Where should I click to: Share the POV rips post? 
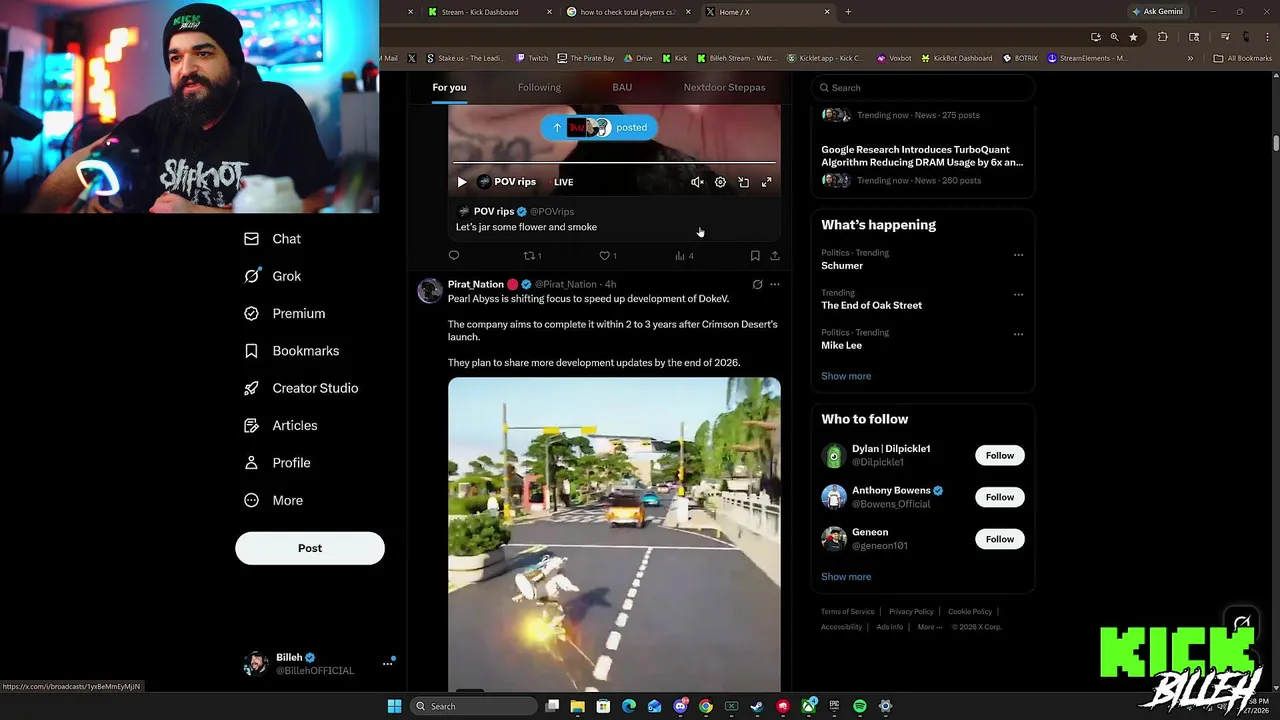coord(774,256)
